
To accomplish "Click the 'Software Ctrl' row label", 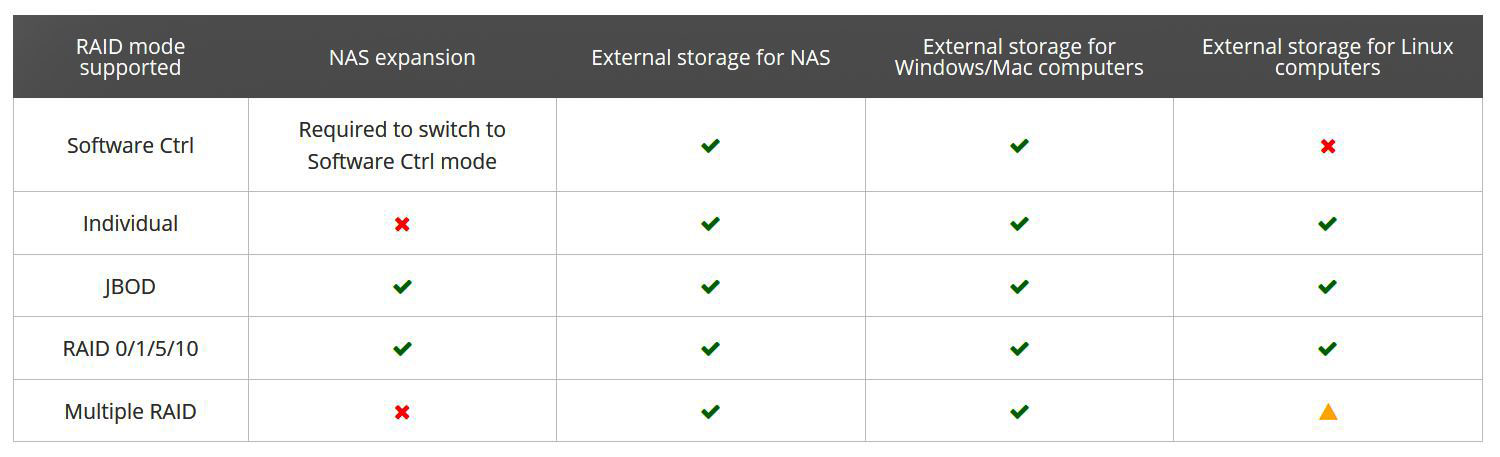I will [x=131, y=146].
